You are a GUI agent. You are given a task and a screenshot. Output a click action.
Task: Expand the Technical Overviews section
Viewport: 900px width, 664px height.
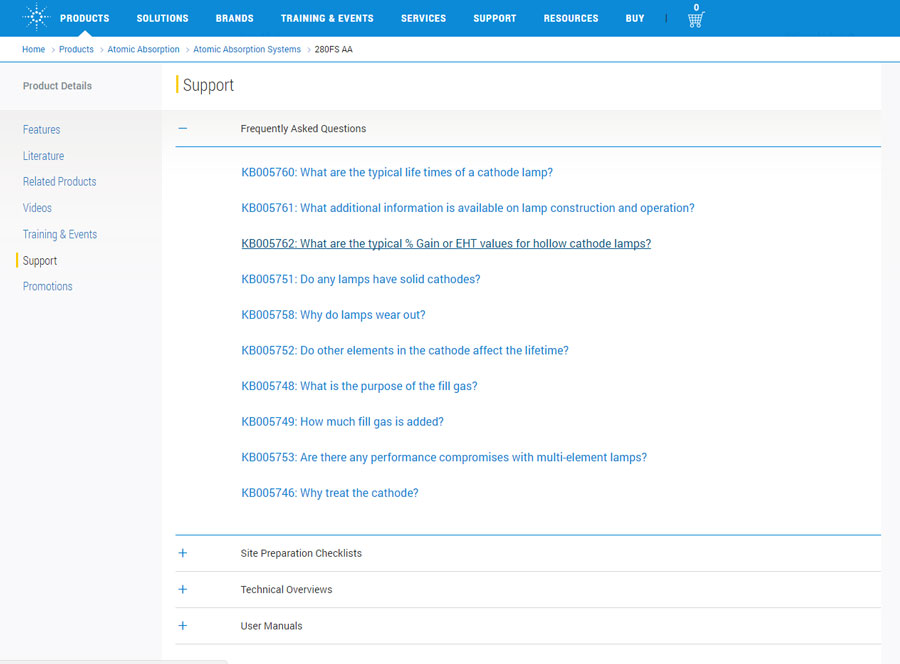pos(183,589)
